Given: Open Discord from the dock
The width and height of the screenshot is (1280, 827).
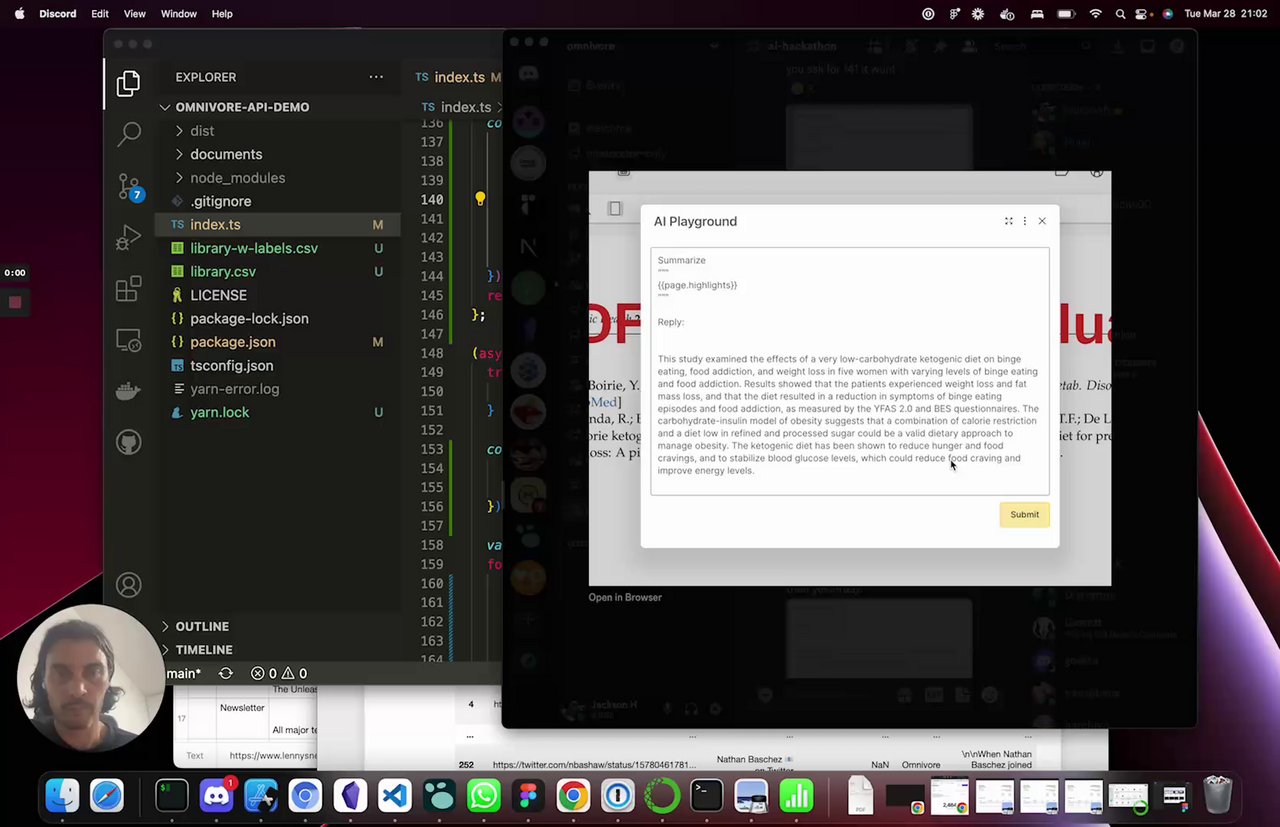Looking at the screenshot, I should (217, 796).
